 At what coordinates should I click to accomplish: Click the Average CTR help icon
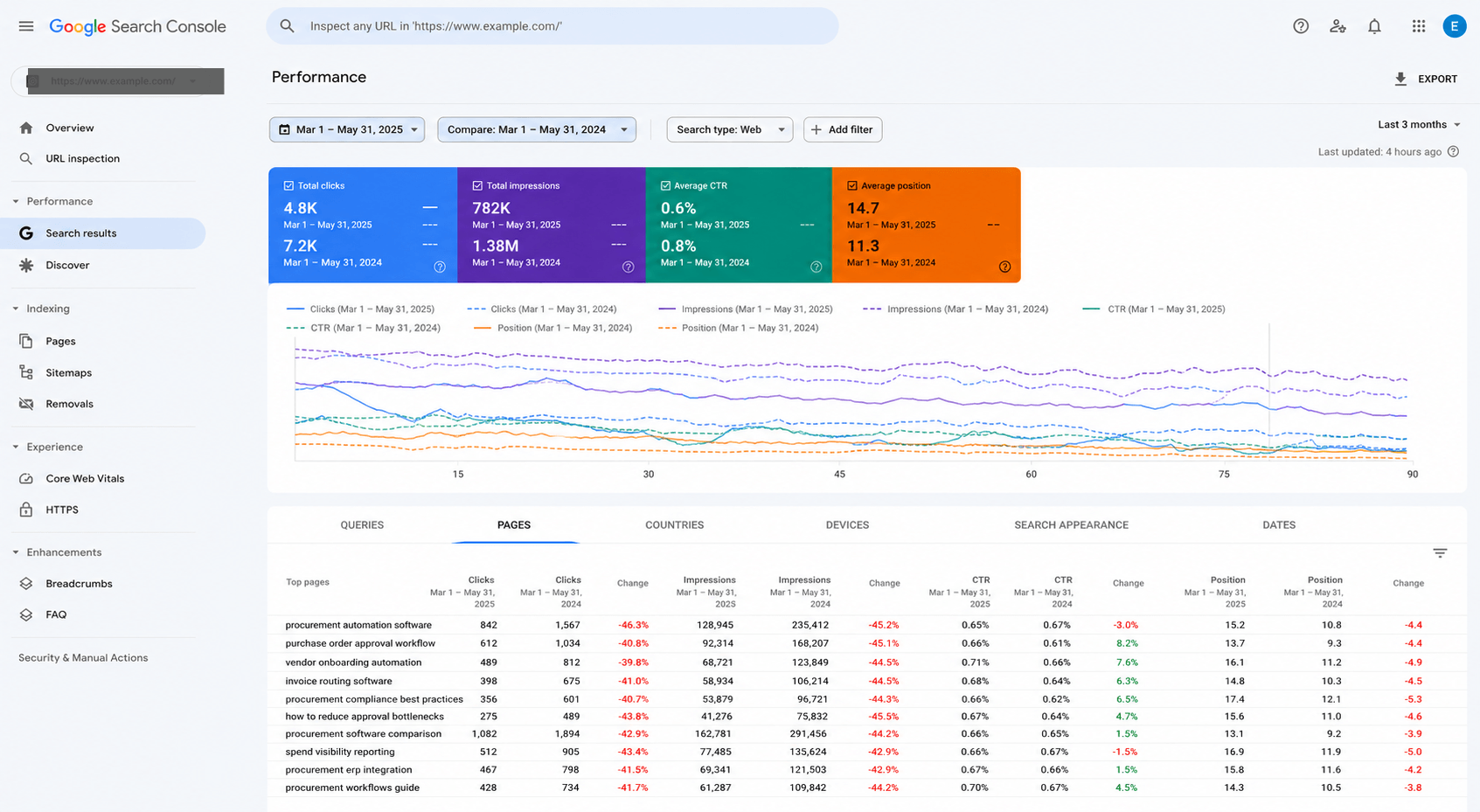pos(816,267)
